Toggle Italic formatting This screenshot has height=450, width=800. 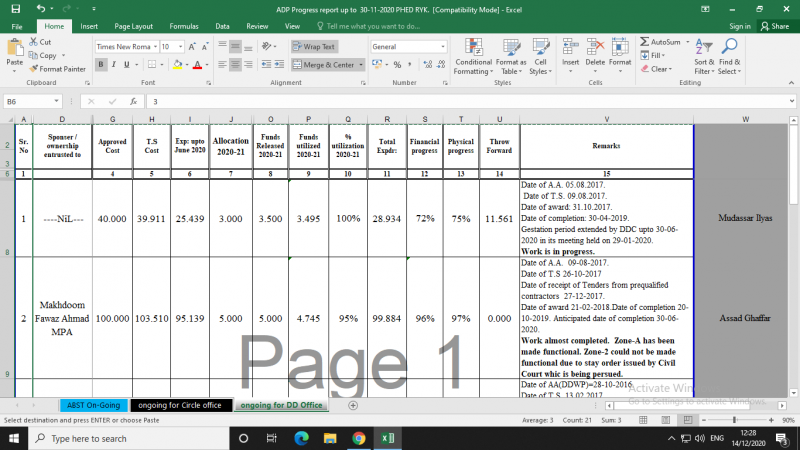point(113,65)
